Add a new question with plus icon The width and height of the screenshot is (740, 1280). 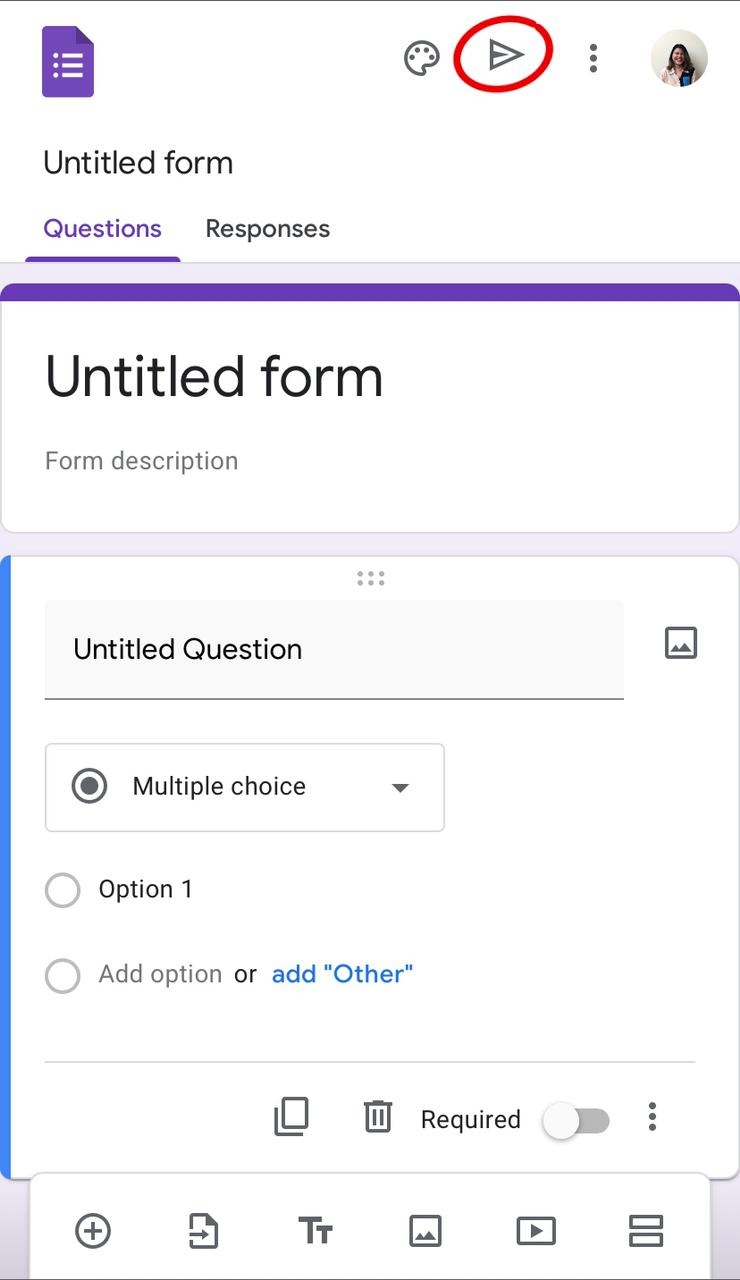point(93,1231)
